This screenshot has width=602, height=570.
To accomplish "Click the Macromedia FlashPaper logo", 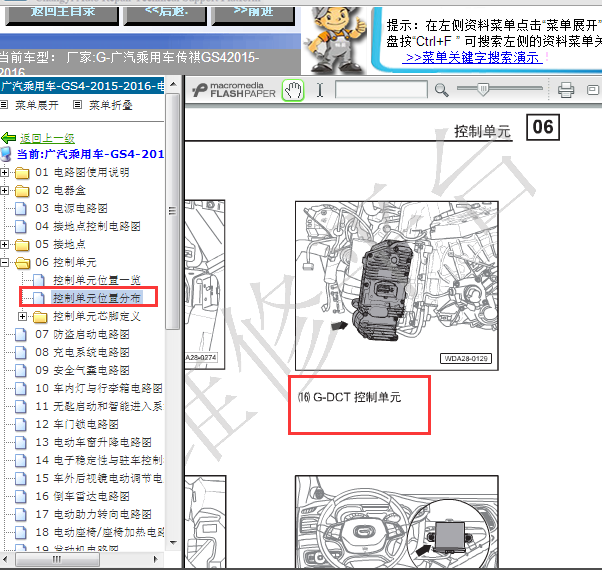I will (x=233, y=90).
